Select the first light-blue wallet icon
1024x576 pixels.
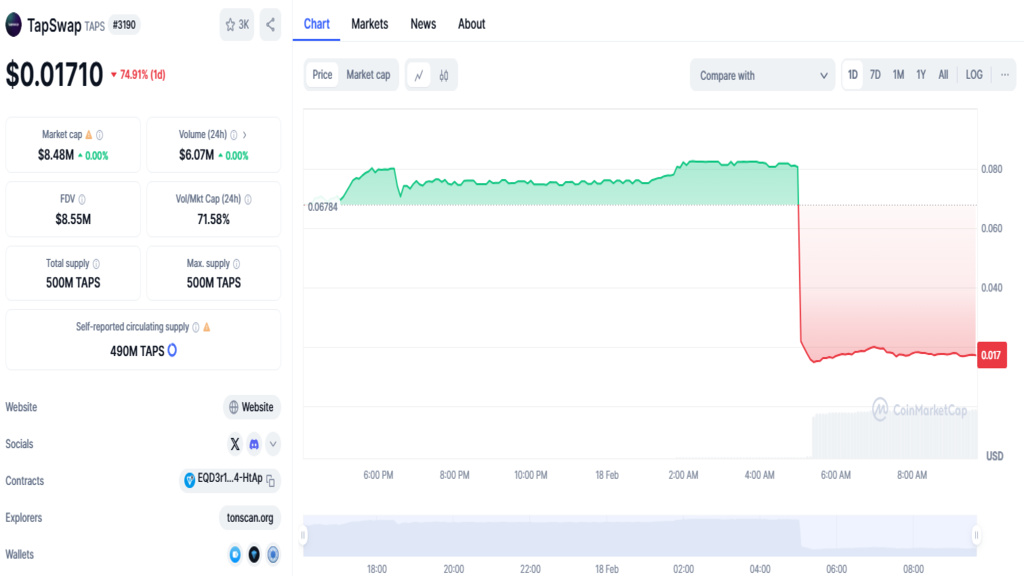[235, 554]
